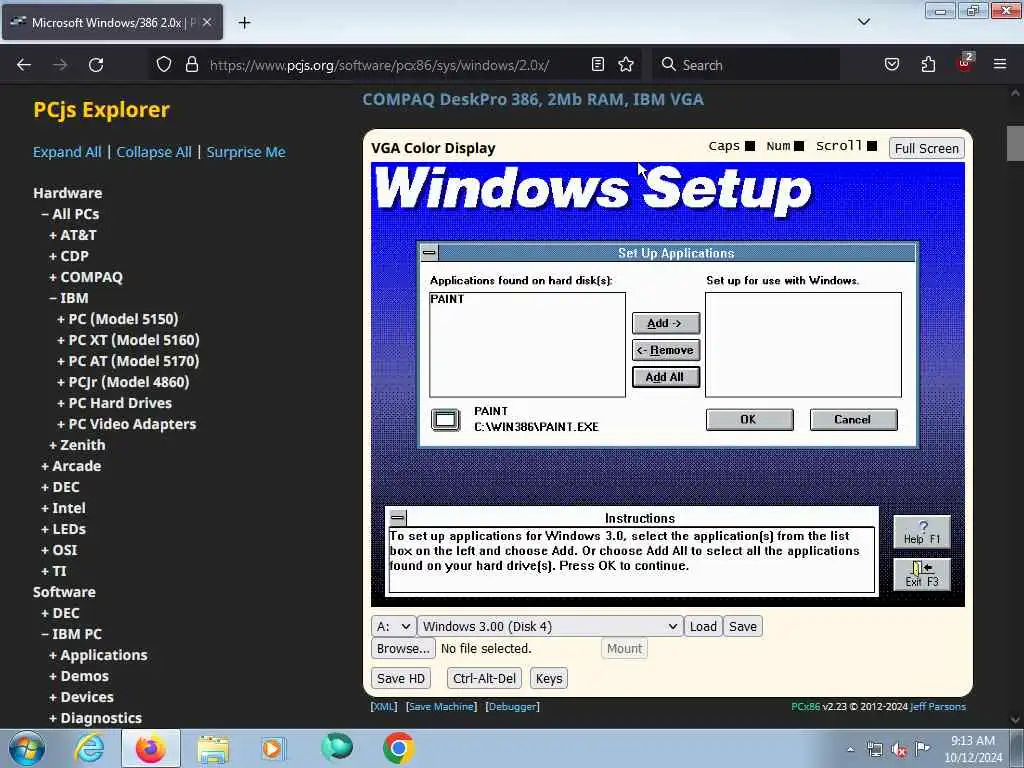Open Pocket save icon in toolbar
The height and width of the screenshot is (768, 1024).
tap(892, 64)
